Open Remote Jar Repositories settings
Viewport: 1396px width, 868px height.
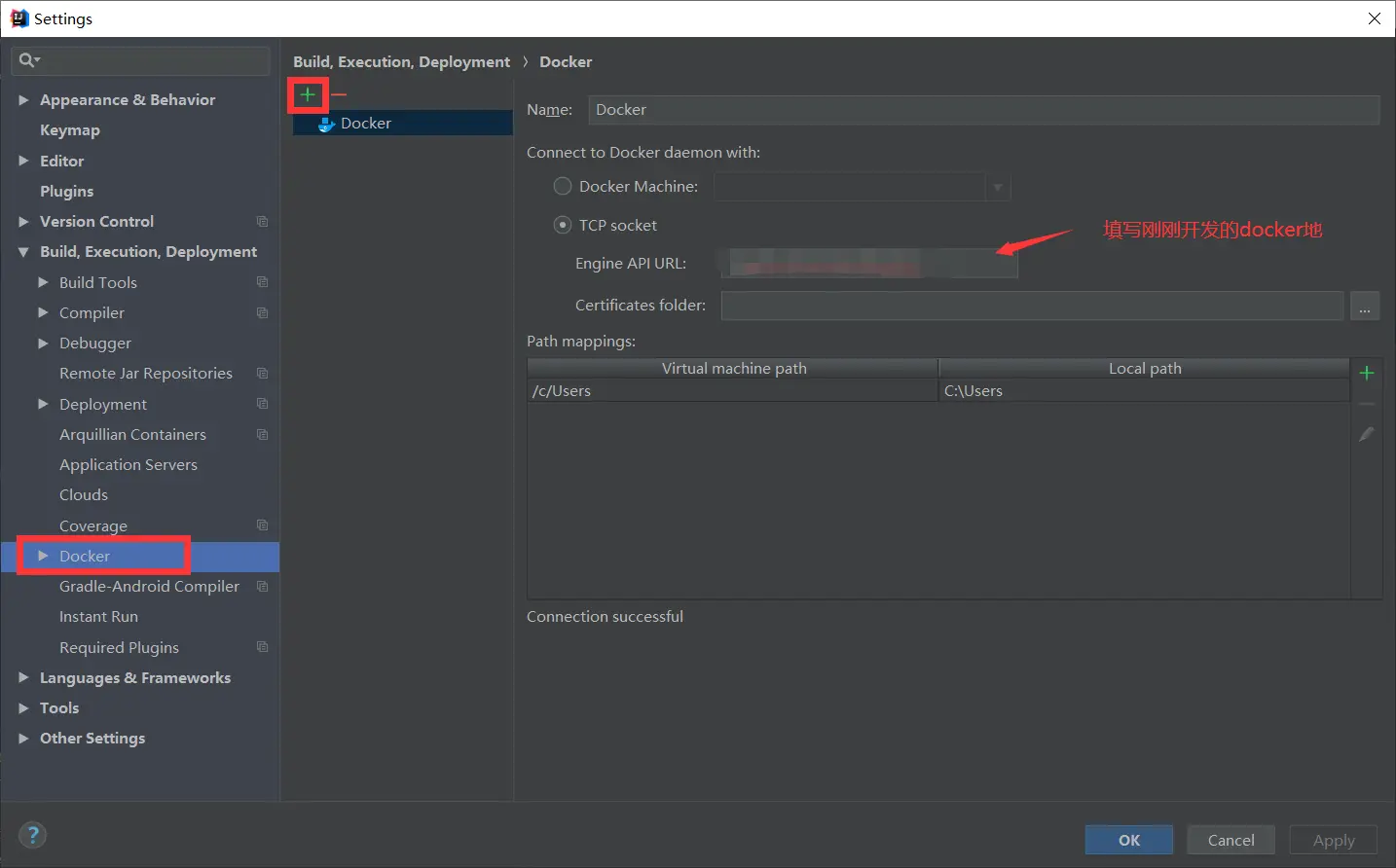[x=146, y=374]
